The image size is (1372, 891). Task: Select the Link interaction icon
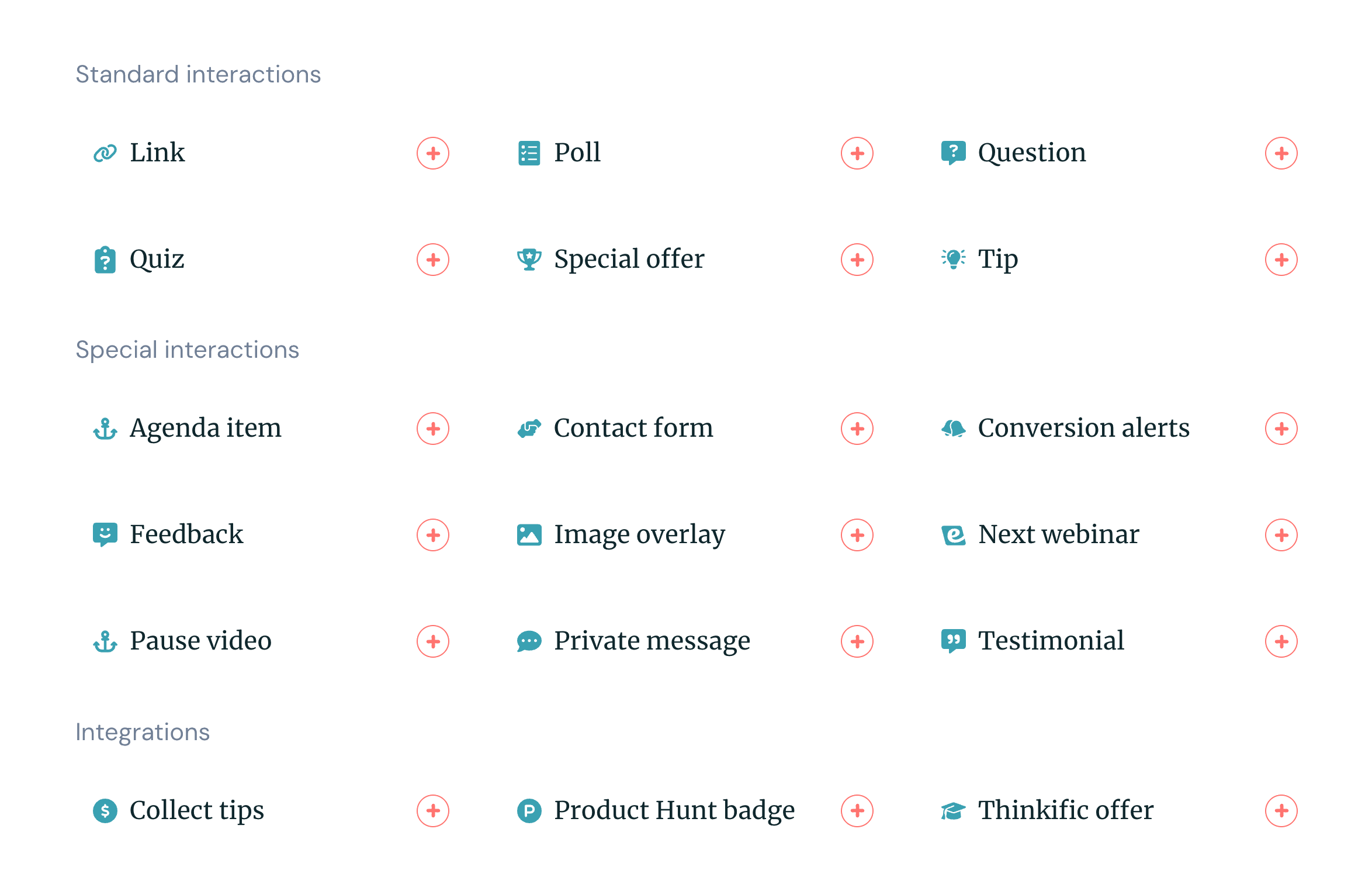[x=105, y=153]
